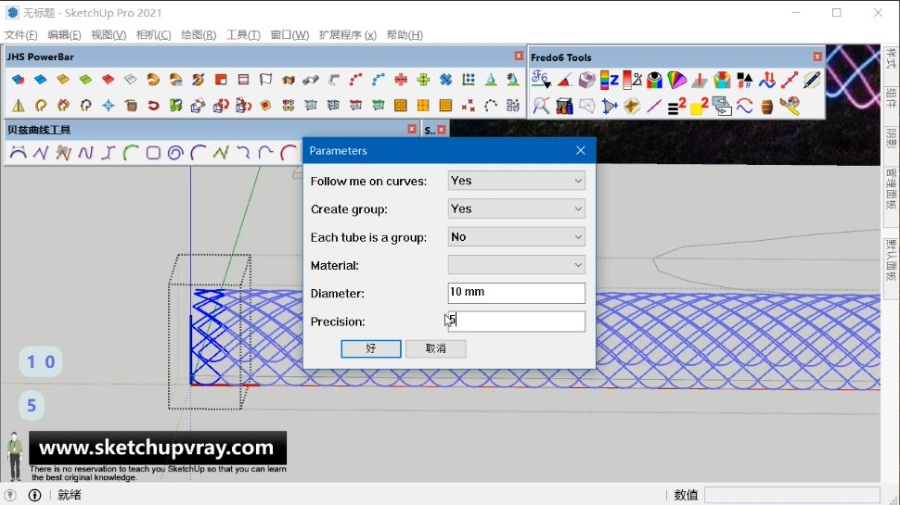The width and height of the screenshot is (900, 505).
Task: Click the 好 (OK) button
Action: [371, 348]
